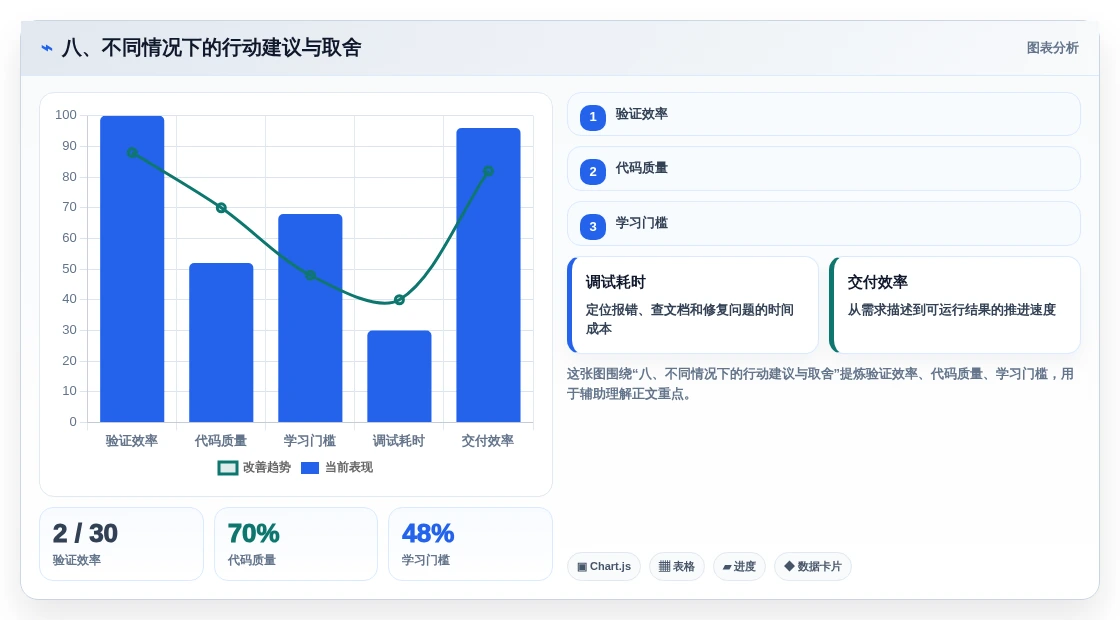This screenshot has width=1120, height=620.
Task: Click the number 2 badge for 代码质量
Action: [593, 171]
